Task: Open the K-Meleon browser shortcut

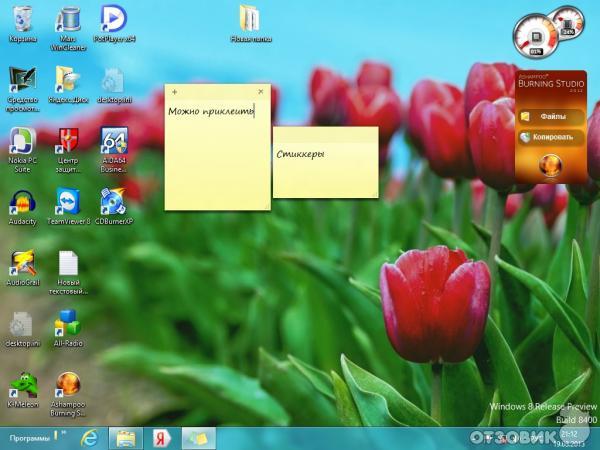Action: pyautogui.click(x=21, y=385)
